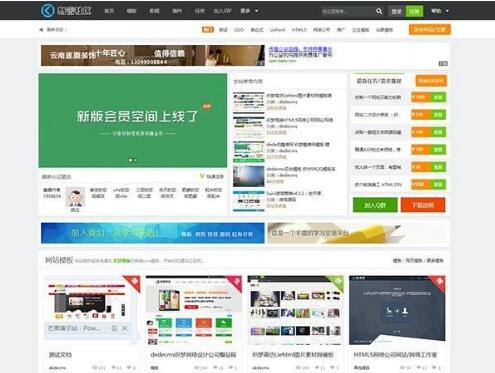Image resolution: width=495 pixels, height=373 pixels.
Task: Click the orange button beside the tag row
Action: pos(430,30)
